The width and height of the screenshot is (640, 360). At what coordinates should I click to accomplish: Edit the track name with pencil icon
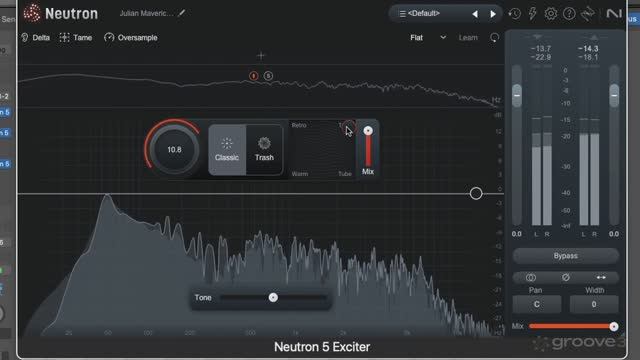pyautogui.click(x=182, y=13)
